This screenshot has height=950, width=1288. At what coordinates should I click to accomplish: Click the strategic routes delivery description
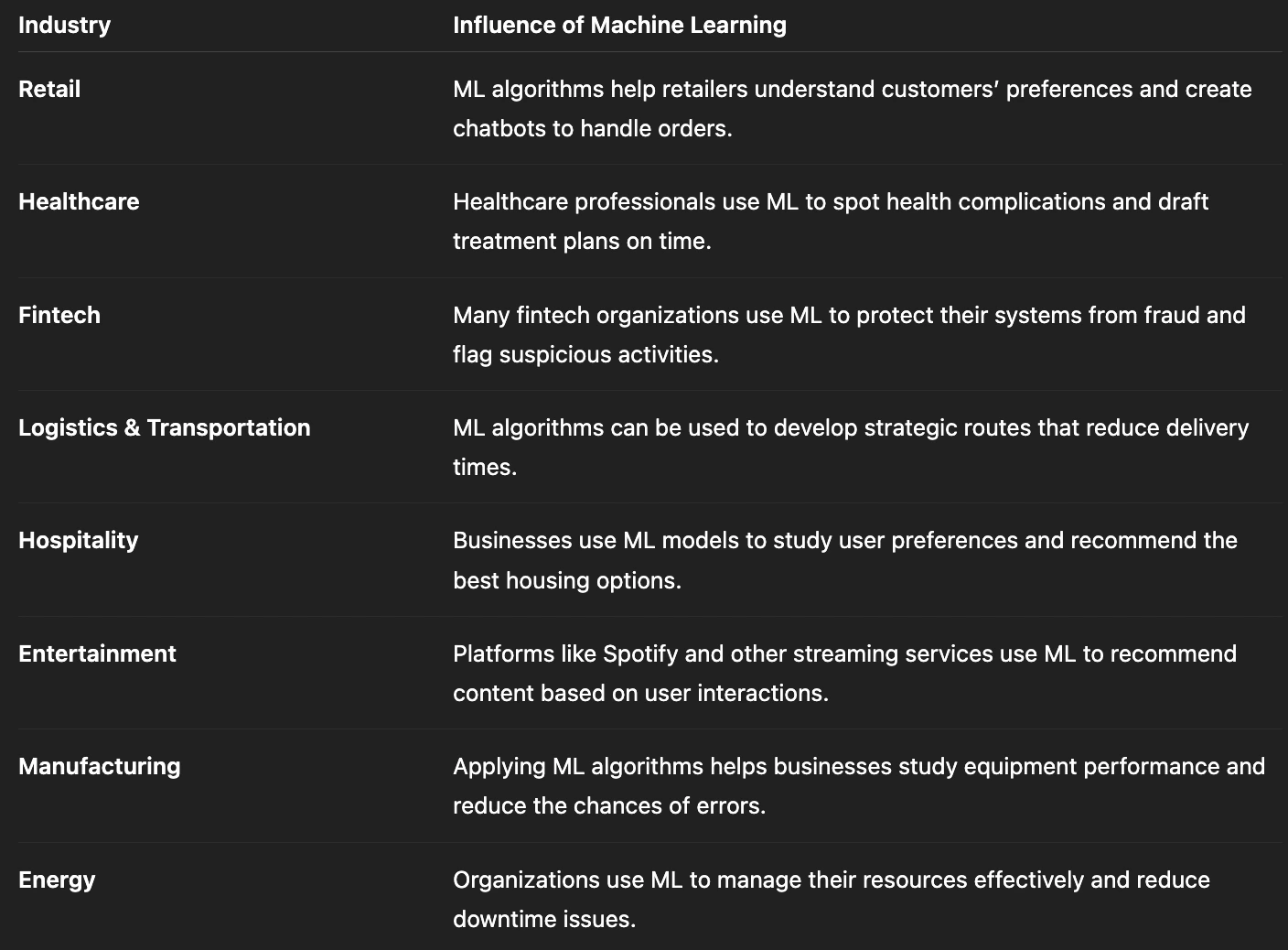click(850, 447)
